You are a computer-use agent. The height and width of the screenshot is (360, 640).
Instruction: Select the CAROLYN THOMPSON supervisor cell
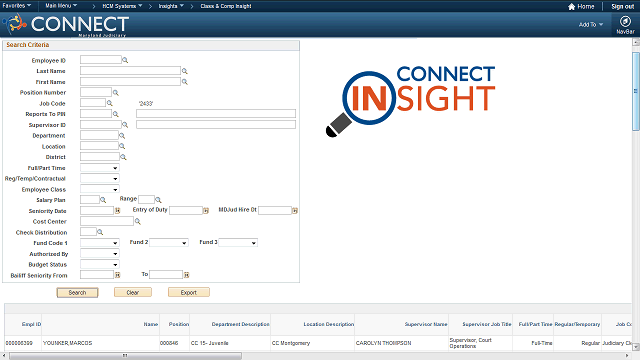[x=383, y=343]
